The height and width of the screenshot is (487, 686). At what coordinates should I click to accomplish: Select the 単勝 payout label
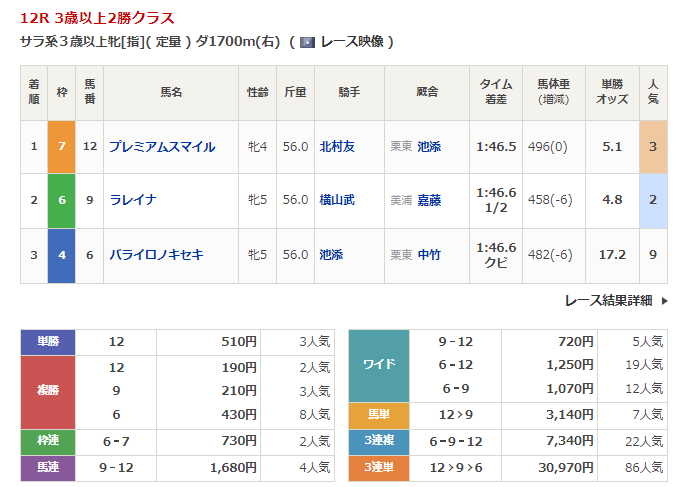click(x=48, y=342)
